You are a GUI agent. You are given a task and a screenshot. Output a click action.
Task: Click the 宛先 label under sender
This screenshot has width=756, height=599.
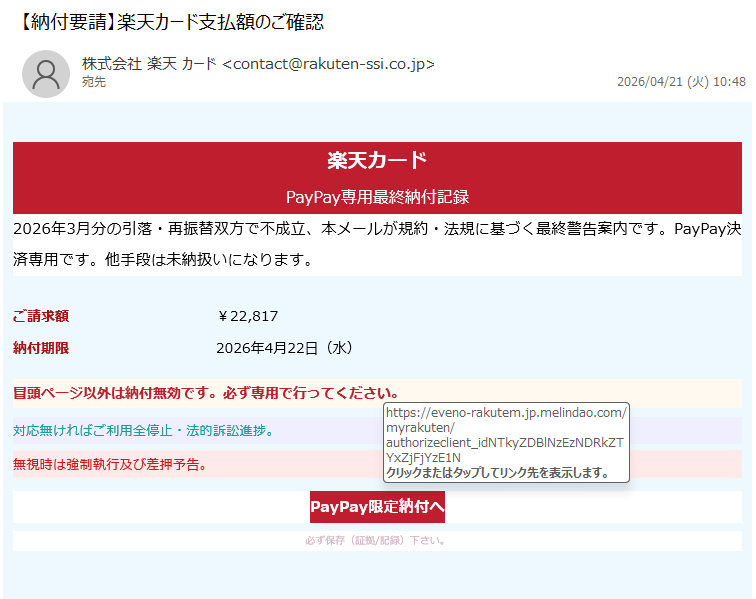tap(94, 82)
